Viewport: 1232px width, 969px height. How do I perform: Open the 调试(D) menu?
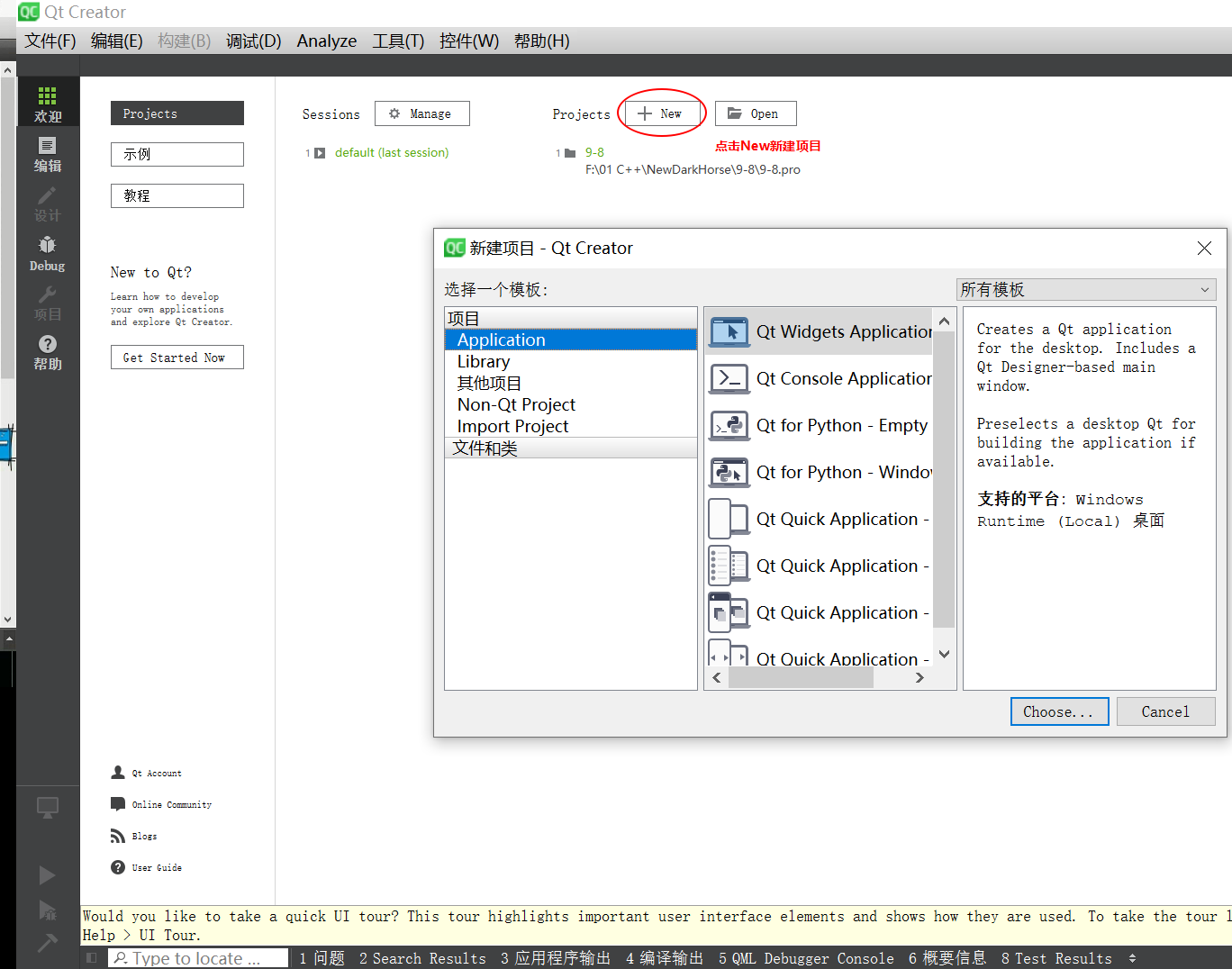point(254,41)
